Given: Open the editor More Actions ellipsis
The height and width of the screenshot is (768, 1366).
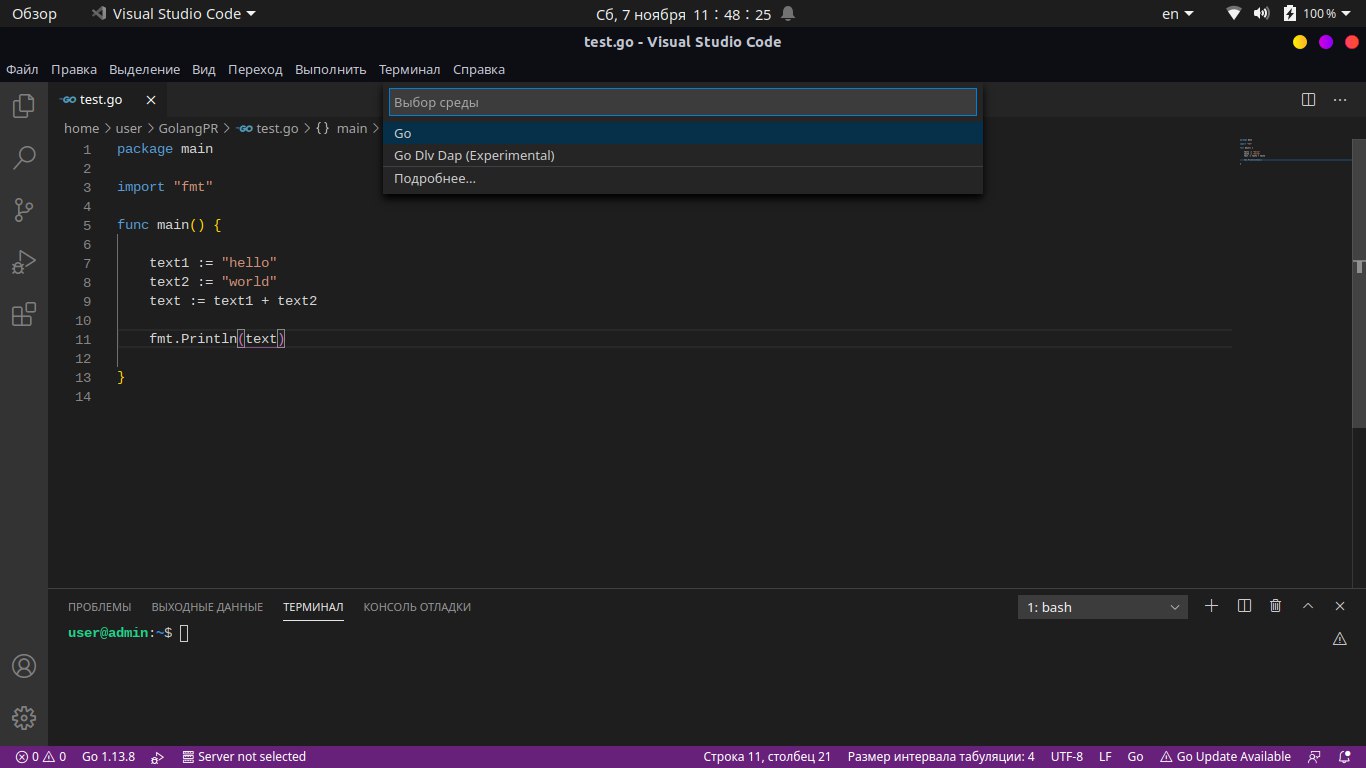Looking at the screenshot, I should click(1340, 100).
